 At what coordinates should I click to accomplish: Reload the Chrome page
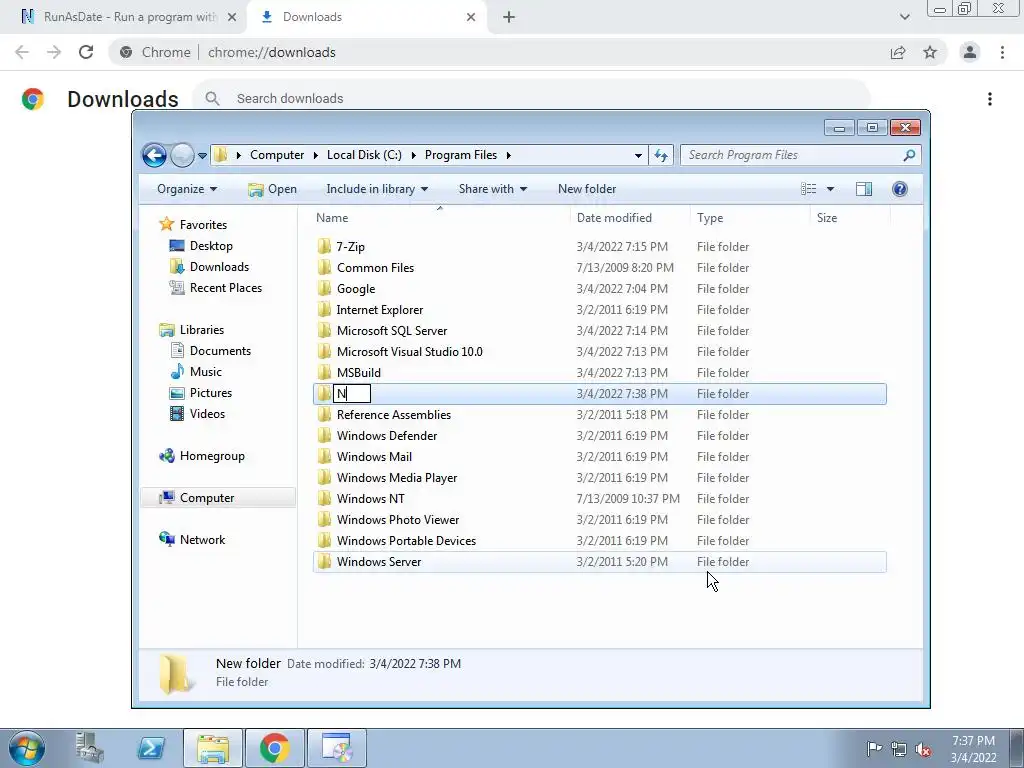86,52
